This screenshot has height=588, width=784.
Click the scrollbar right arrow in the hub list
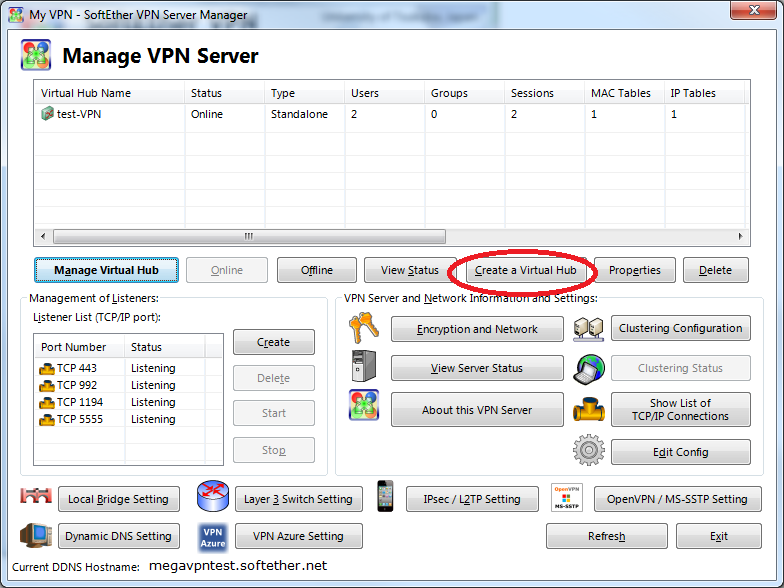(740, 236)
